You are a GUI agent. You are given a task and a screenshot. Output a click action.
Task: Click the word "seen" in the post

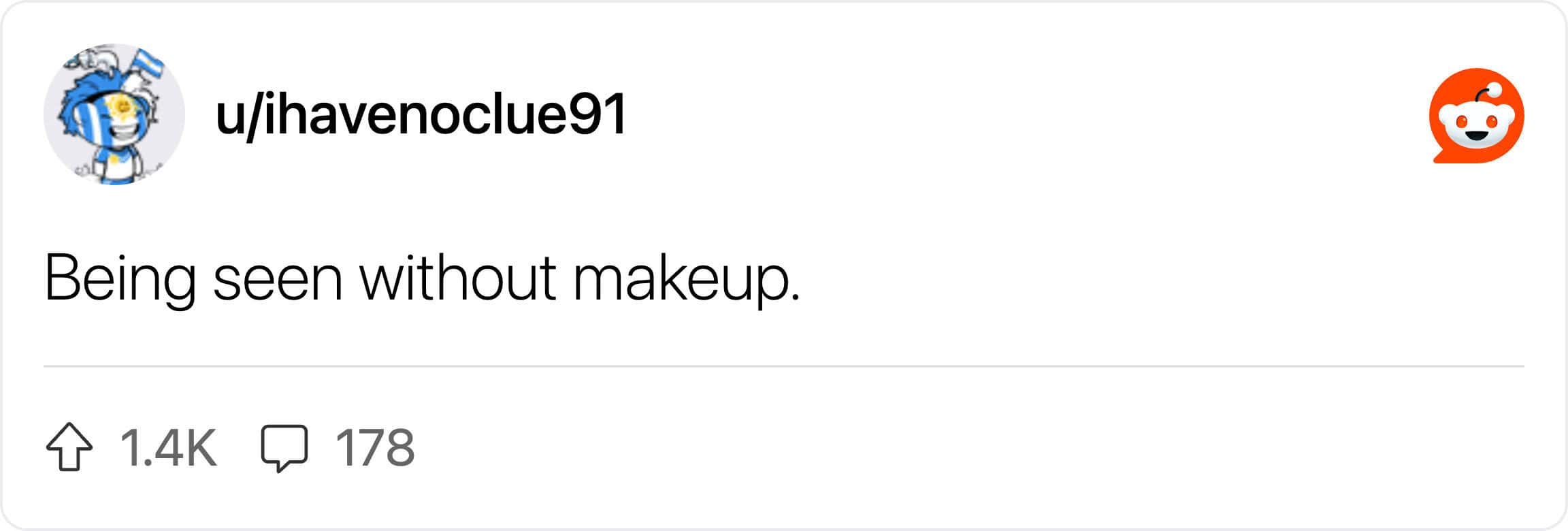tap(277, 278)
